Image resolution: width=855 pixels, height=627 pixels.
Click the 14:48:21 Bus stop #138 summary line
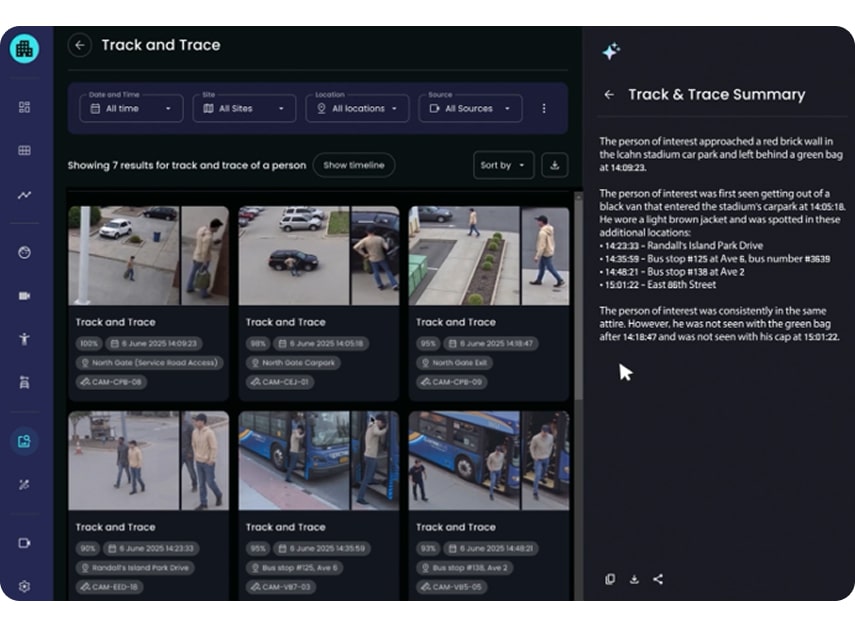672,272
